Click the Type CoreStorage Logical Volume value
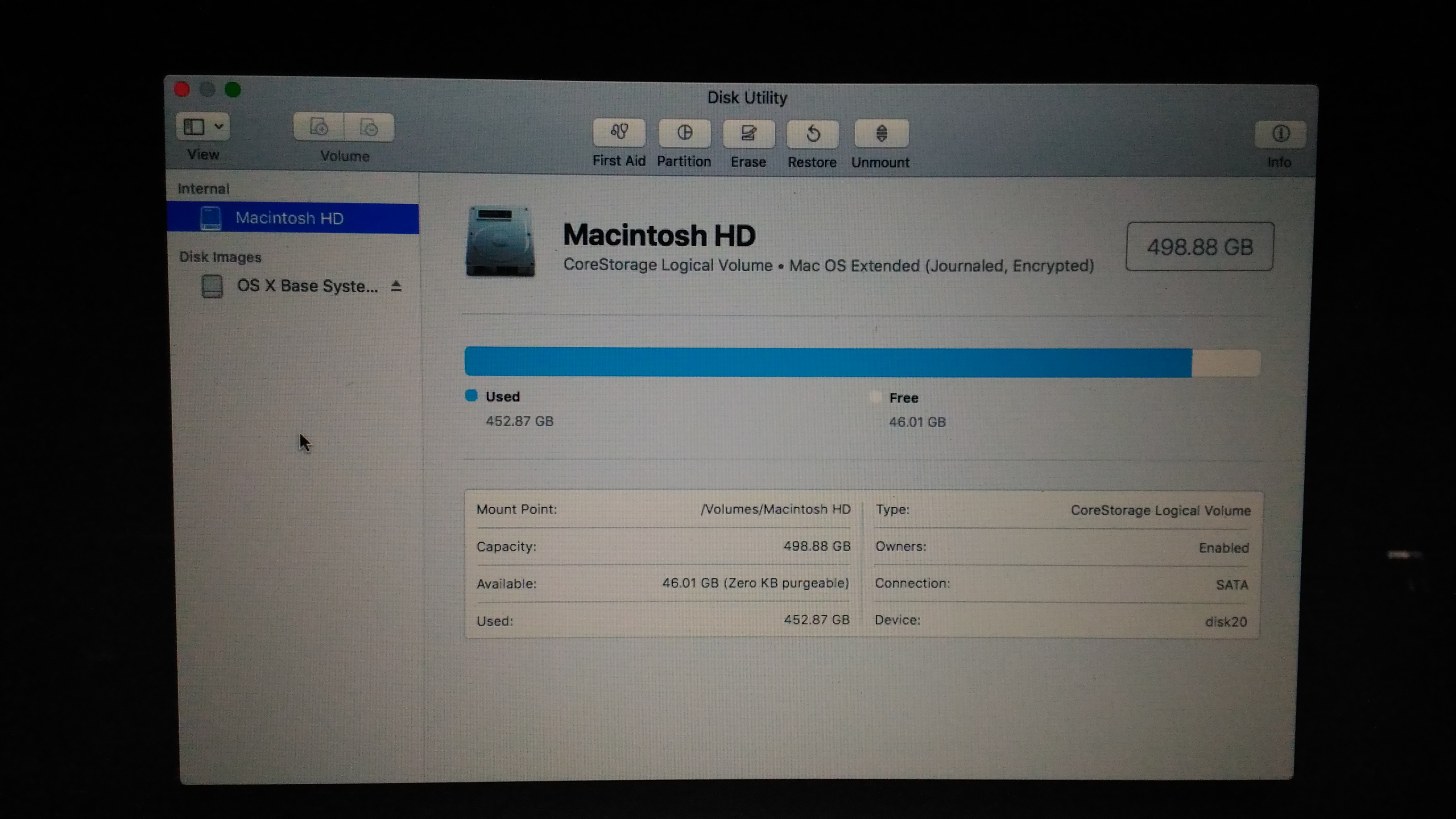The width and height of the screenshot is (1456, 819). pyautogui.click(x=1160, y=510)
